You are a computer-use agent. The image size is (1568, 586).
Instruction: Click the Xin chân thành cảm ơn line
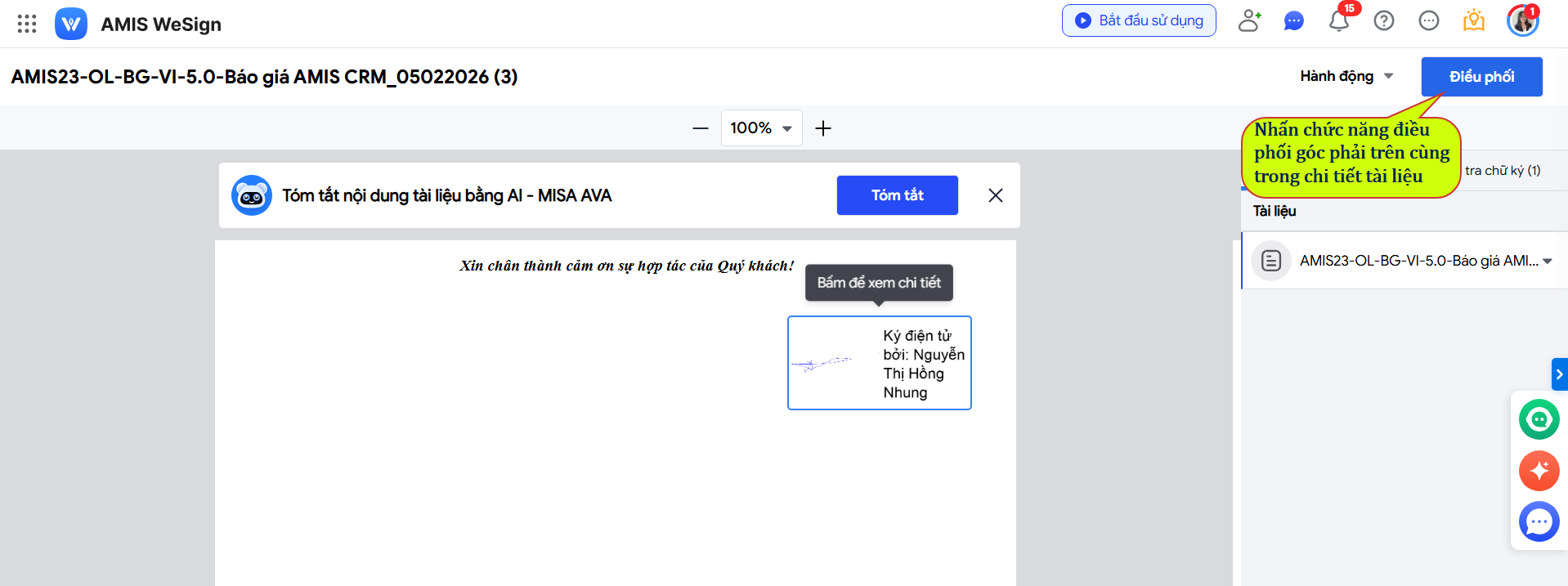click(627, 266)
